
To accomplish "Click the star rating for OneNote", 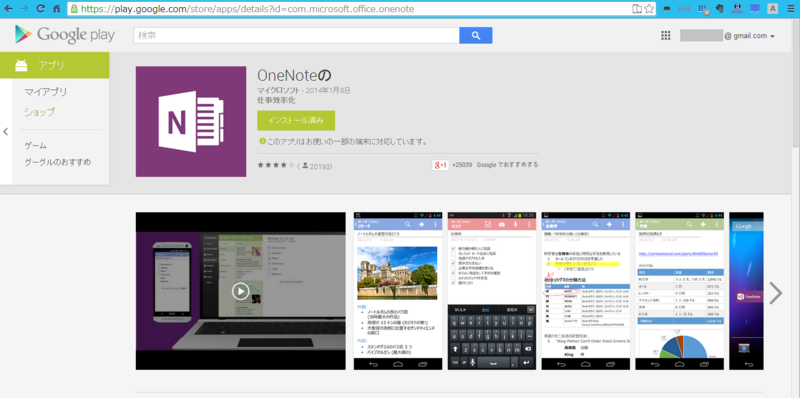I will coord(276,165).
